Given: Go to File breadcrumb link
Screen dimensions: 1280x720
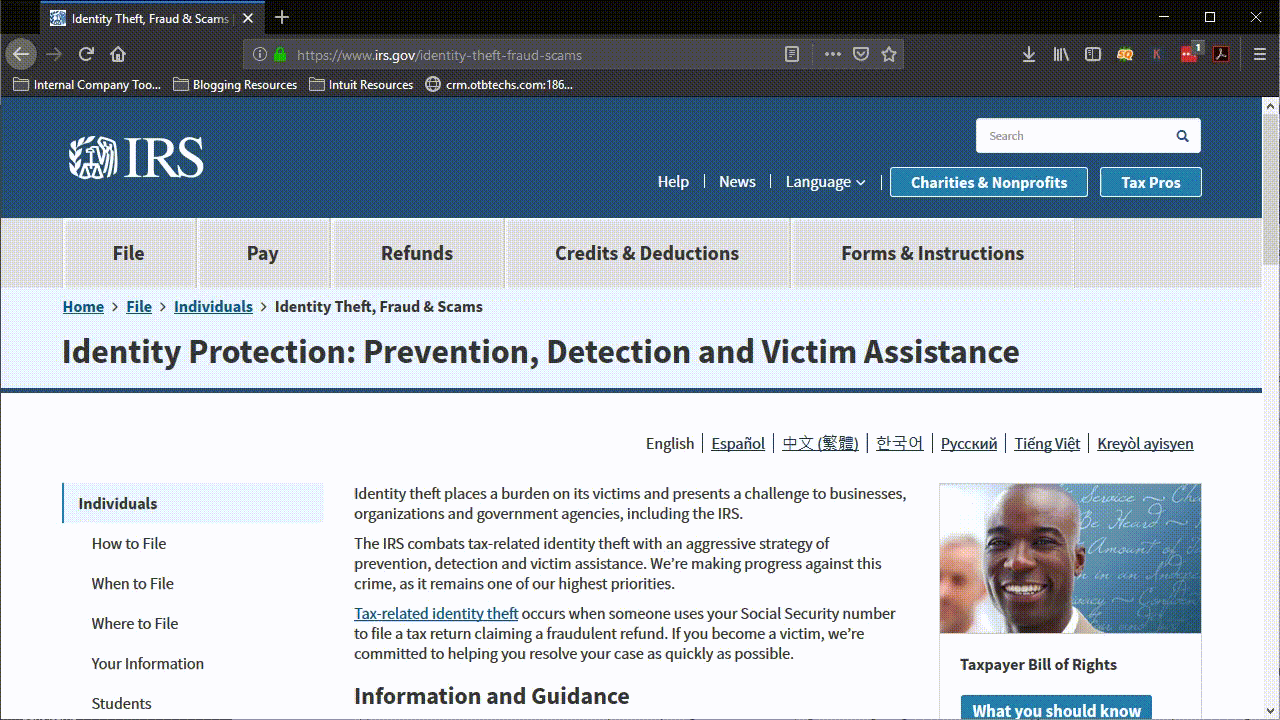Looking at the screenshot, I should coord(139,307).
